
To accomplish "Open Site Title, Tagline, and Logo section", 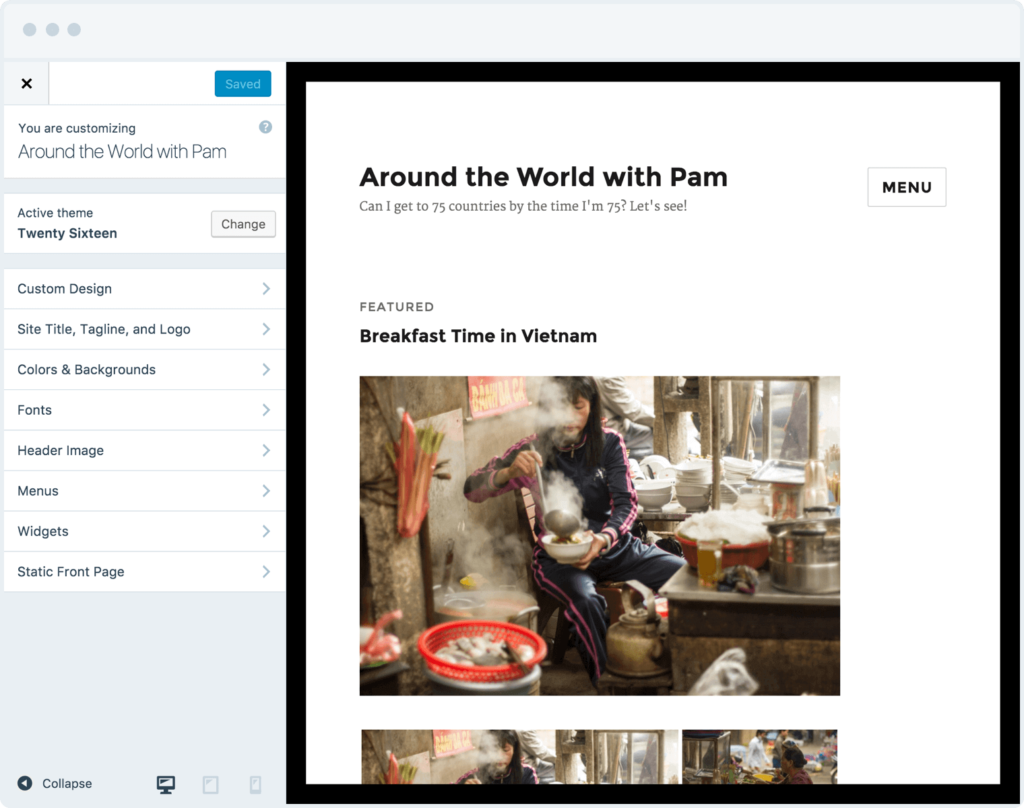I will 144,329.
